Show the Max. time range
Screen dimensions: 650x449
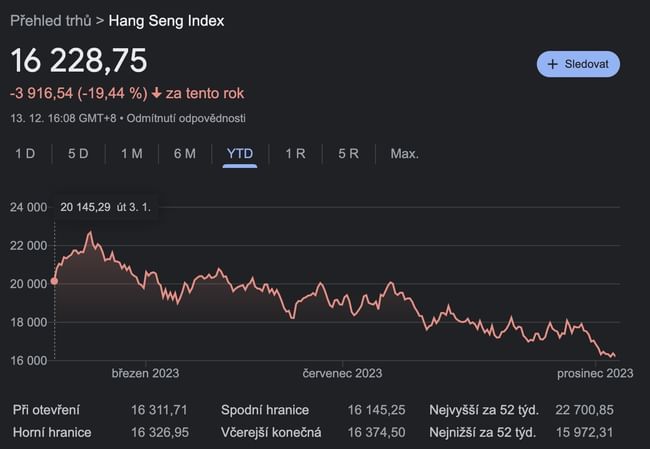[404, 153]
